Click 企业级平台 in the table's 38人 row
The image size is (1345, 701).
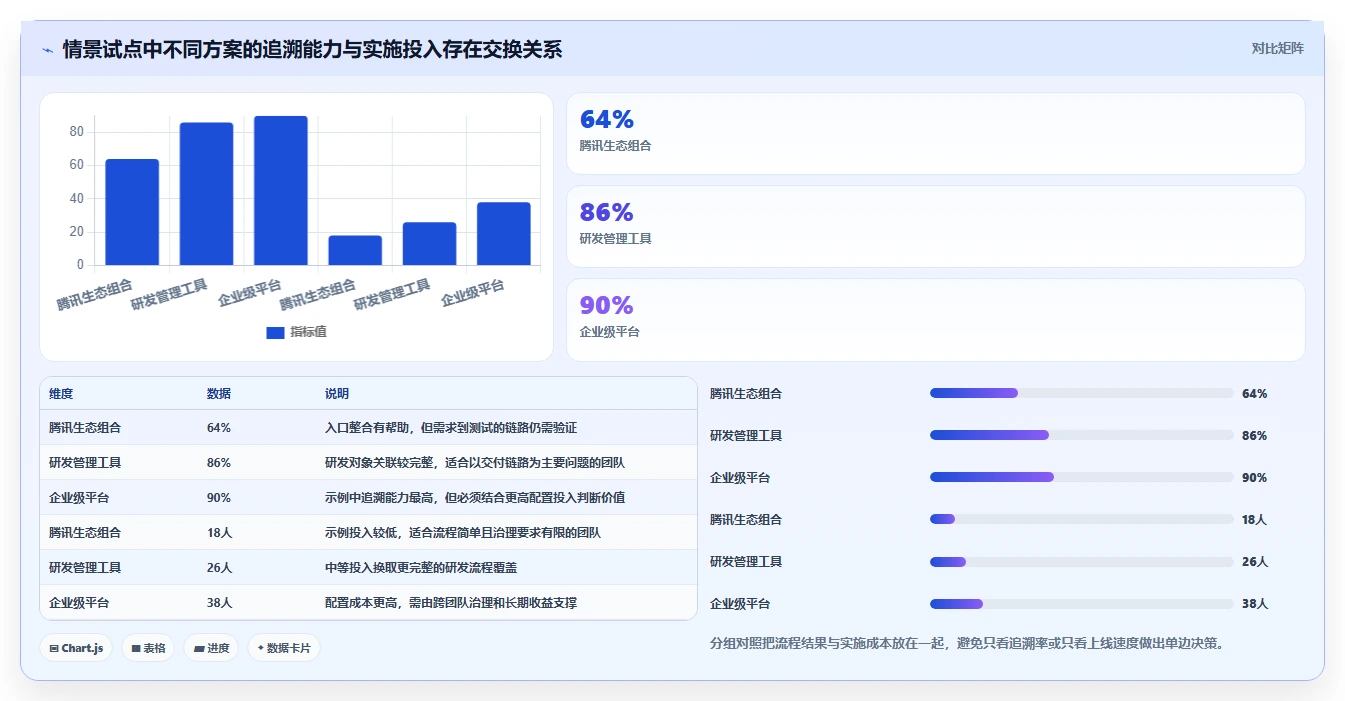coord(79,603)
